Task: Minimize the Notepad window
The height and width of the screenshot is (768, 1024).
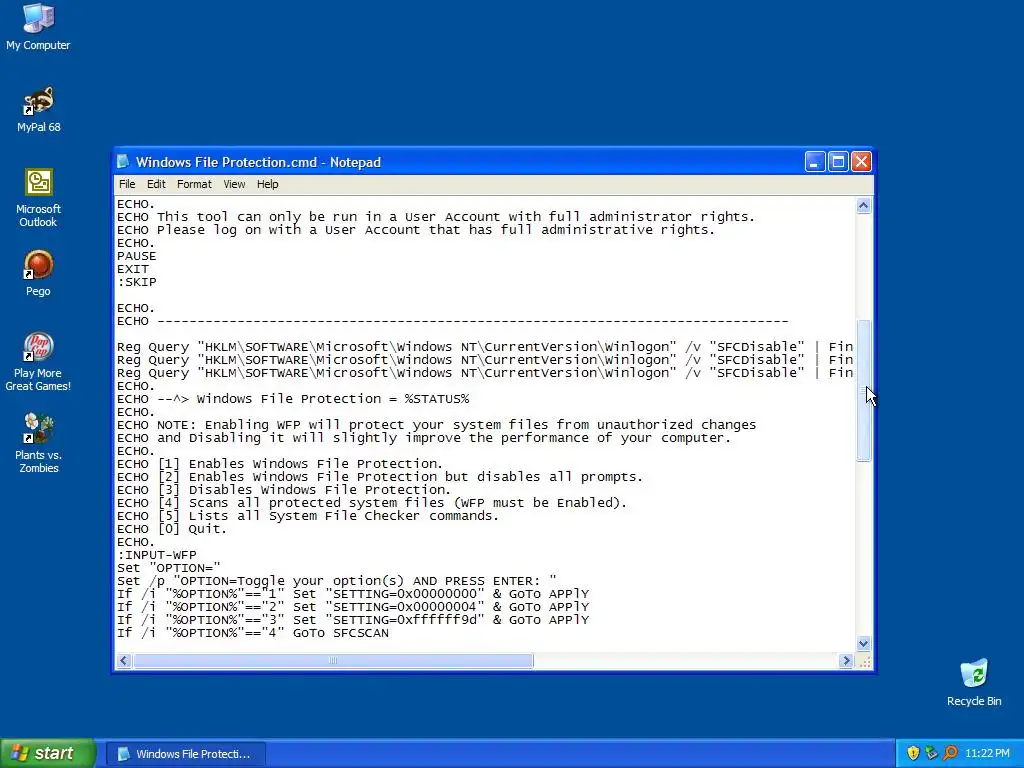Action: point(814,161)
